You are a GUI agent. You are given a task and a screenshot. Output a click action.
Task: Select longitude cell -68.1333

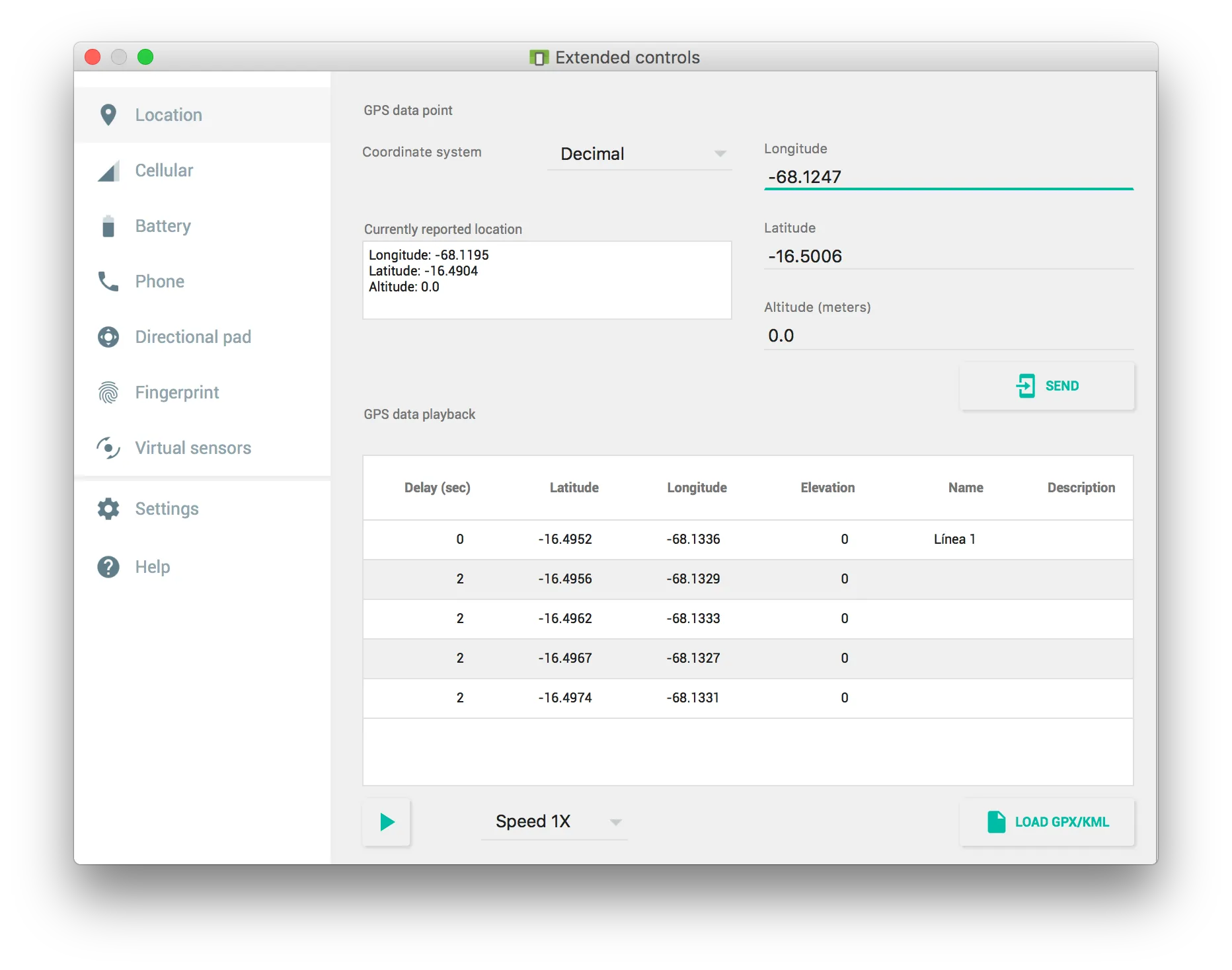pos(693,618)
